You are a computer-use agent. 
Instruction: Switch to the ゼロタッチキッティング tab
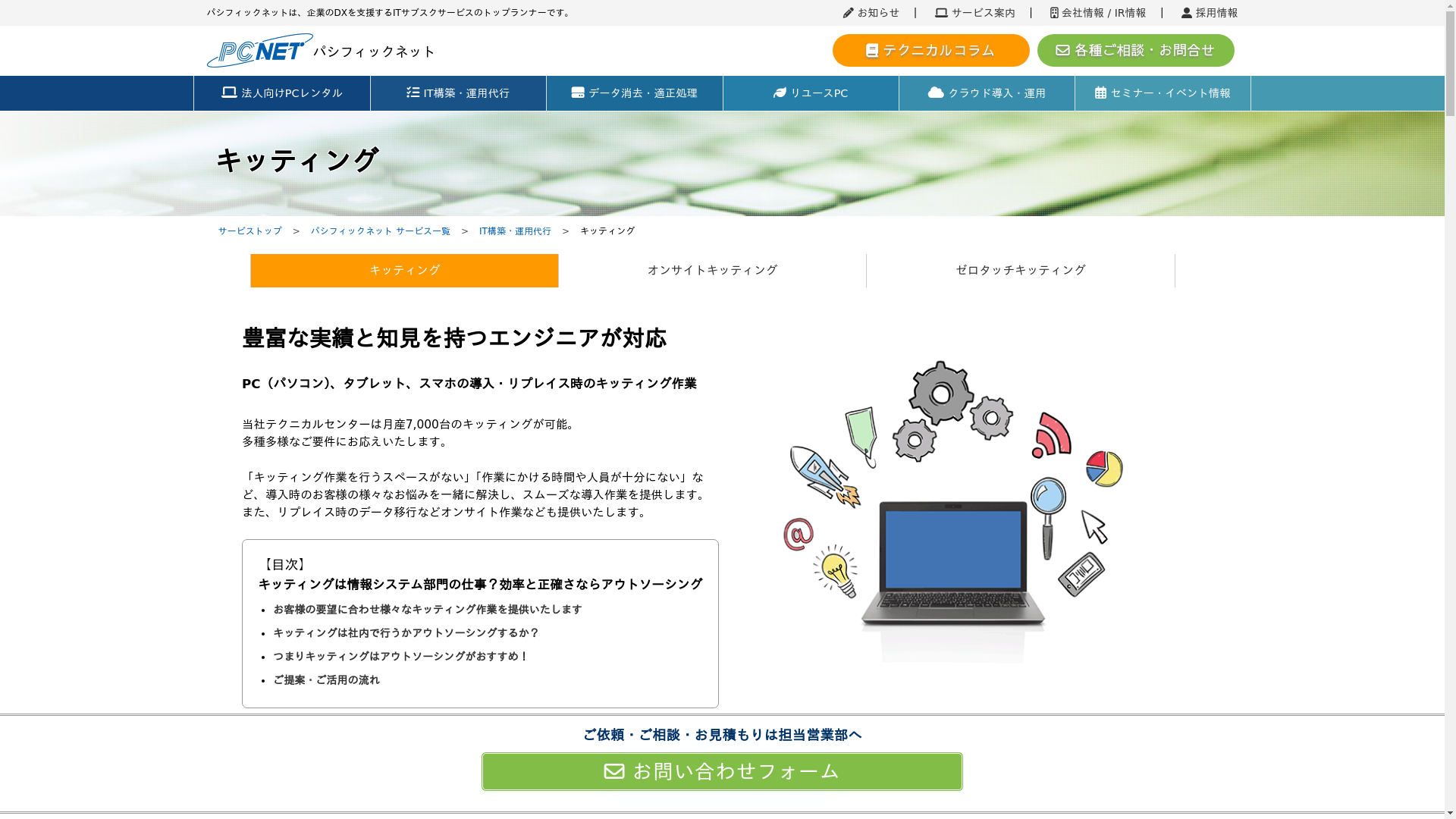coord(1020,271)
